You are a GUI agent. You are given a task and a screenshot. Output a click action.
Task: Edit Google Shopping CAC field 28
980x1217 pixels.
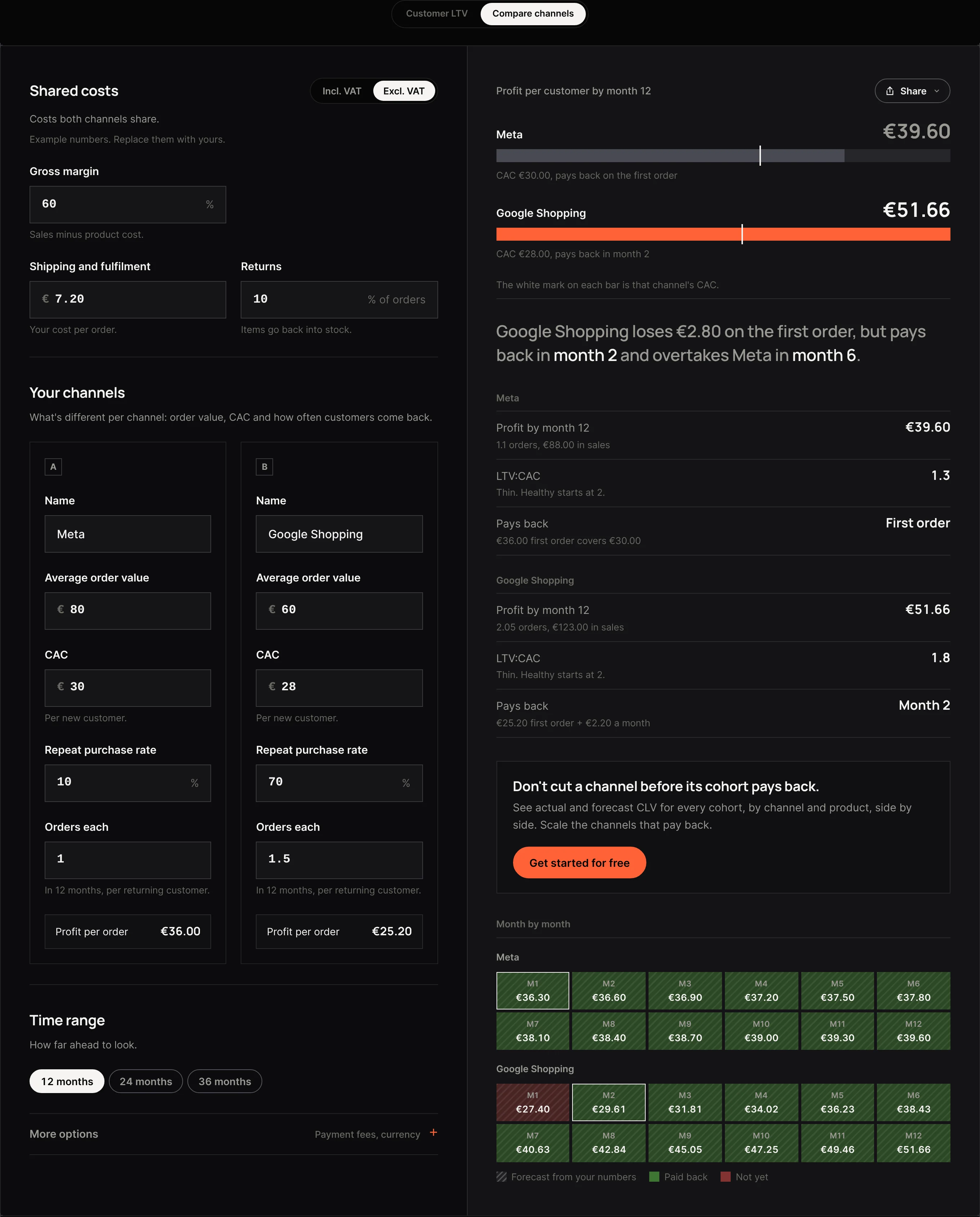(339, 688)
